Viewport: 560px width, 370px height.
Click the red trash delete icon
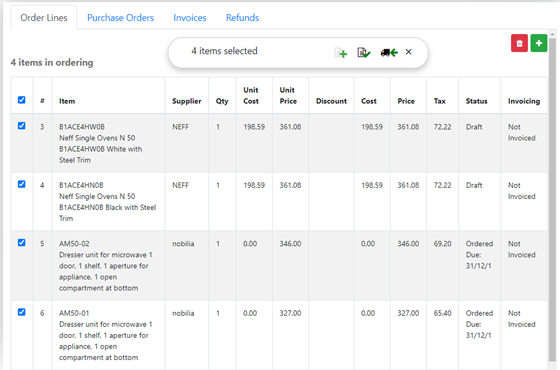click(x=519, y=43)
